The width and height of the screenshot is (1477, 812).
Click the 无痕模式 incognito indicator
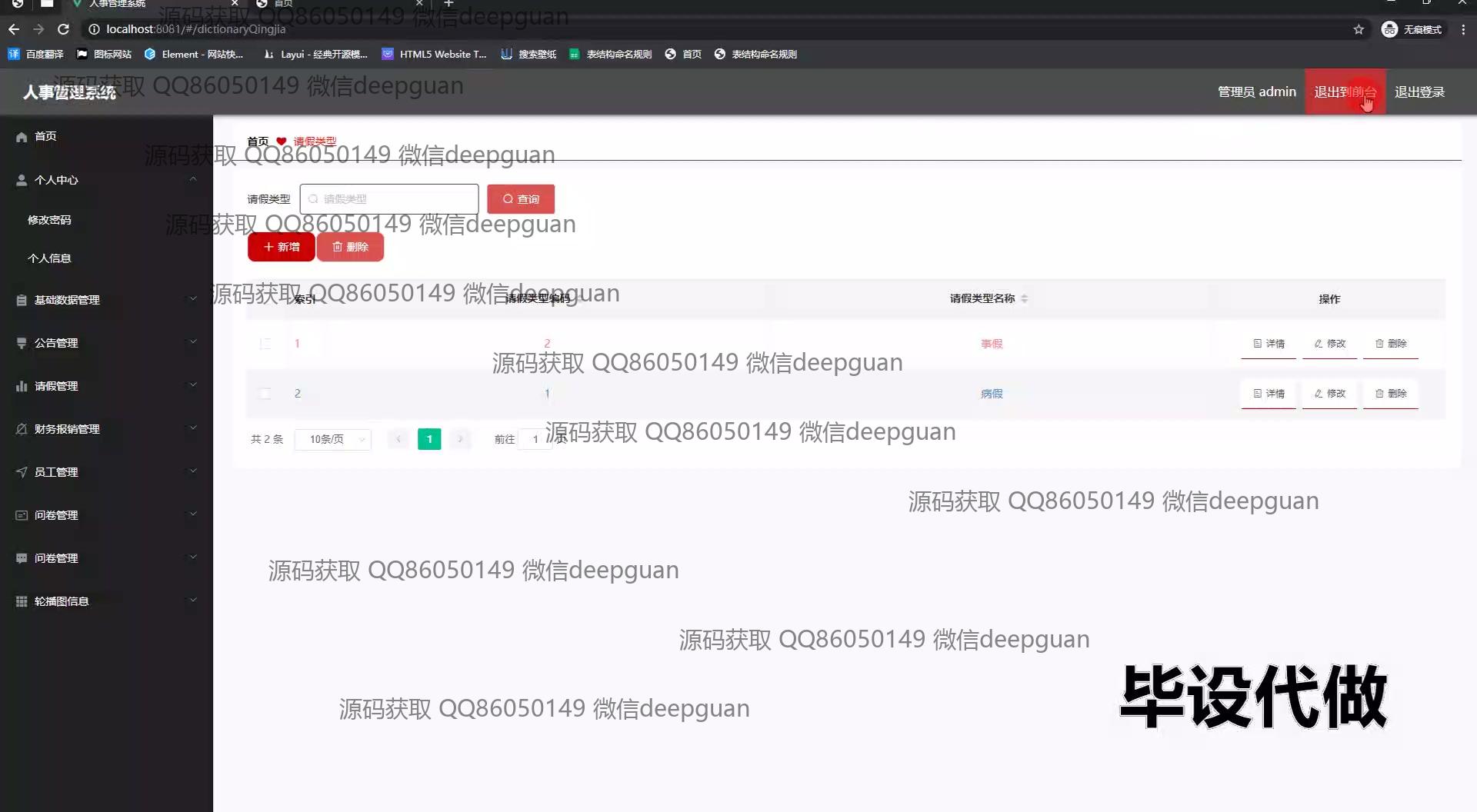pos(1412,29)
